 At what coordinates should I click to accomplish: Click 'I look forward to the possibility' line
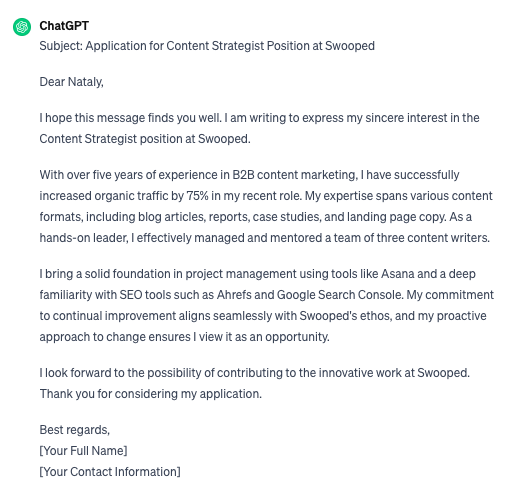tap(254, 373)
